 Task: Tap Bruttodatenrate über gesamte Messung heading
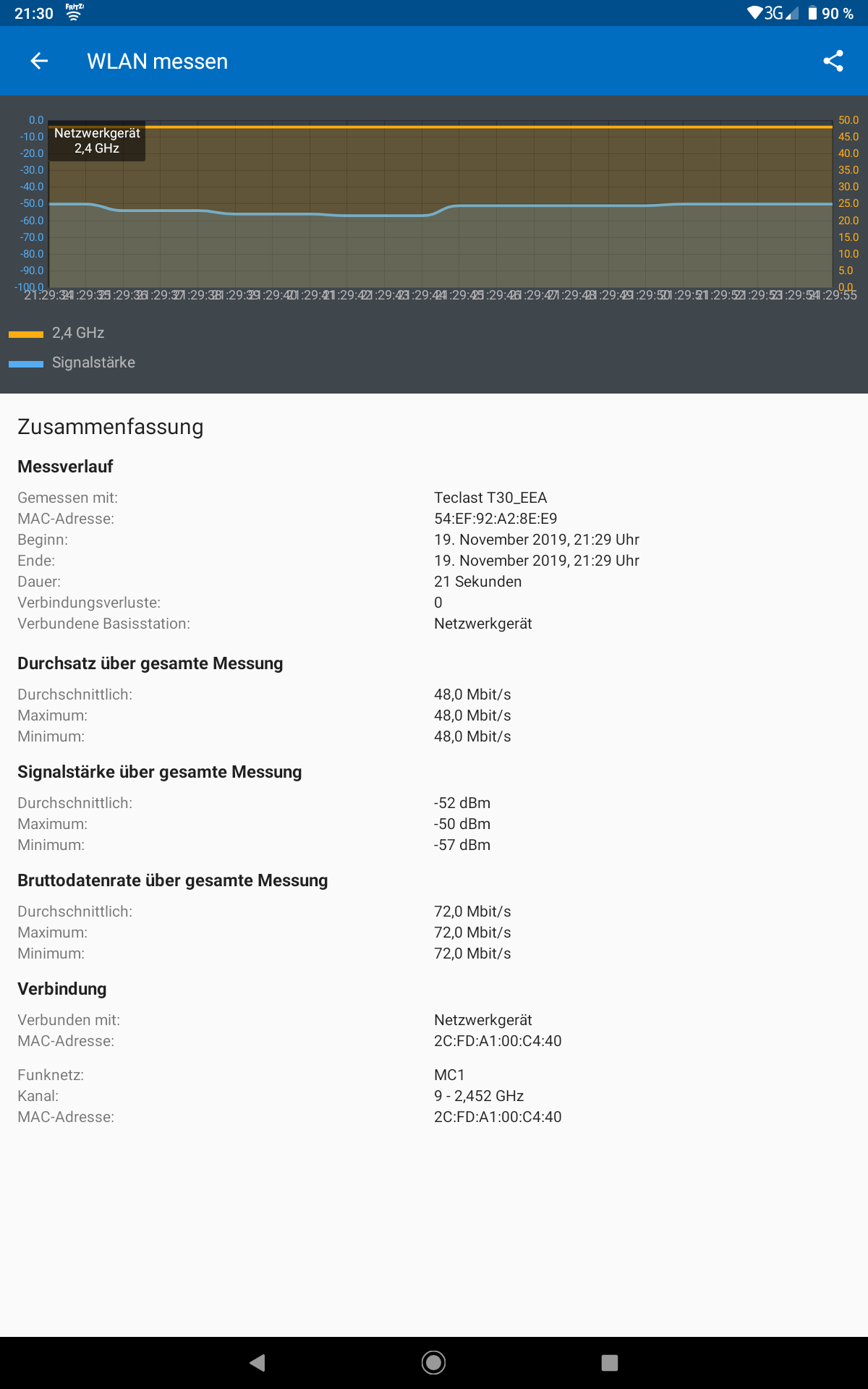(x=173, y=880)
